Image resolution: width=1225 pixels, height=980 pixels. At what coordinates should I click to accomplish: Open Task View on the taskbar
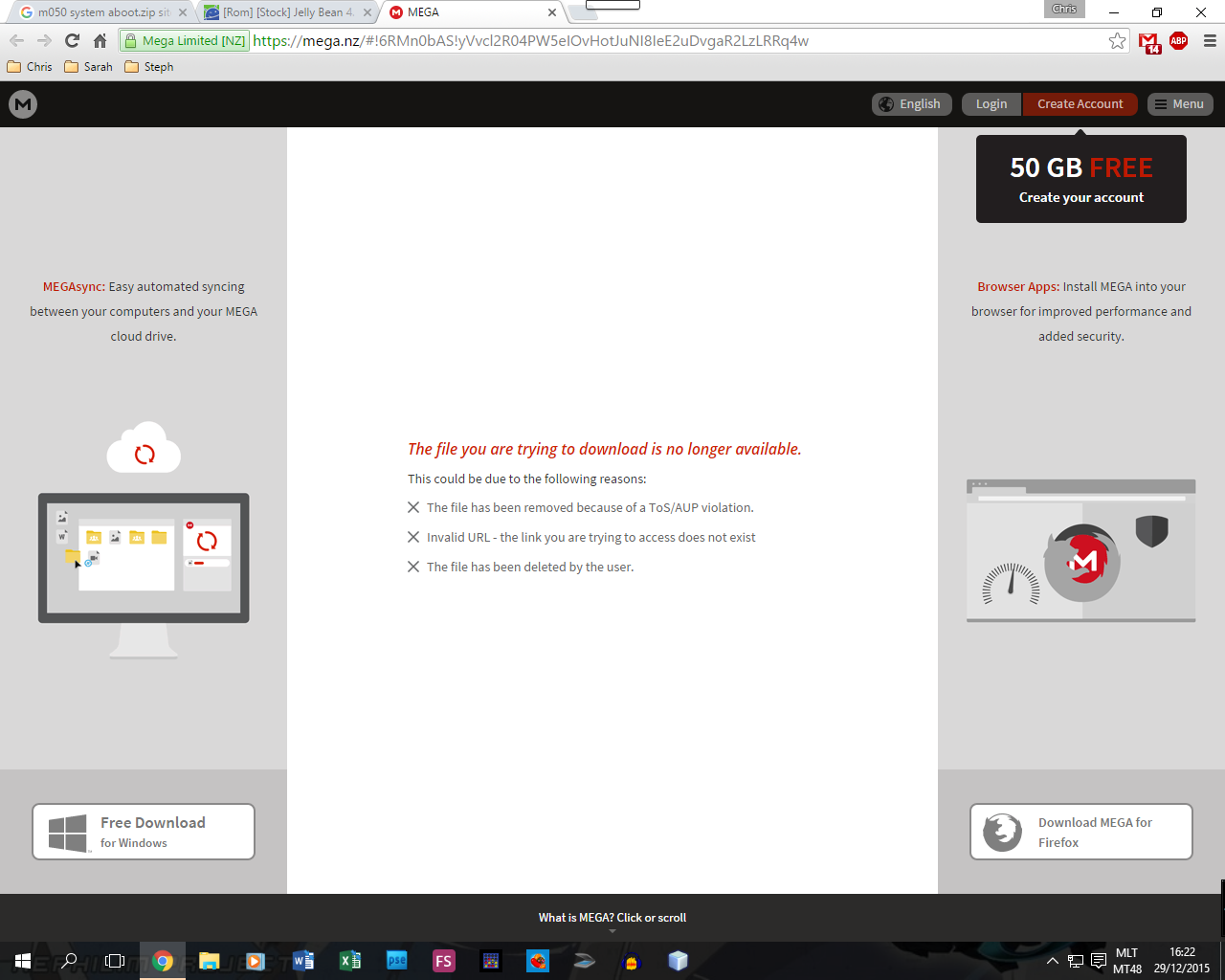pos(115,961)
